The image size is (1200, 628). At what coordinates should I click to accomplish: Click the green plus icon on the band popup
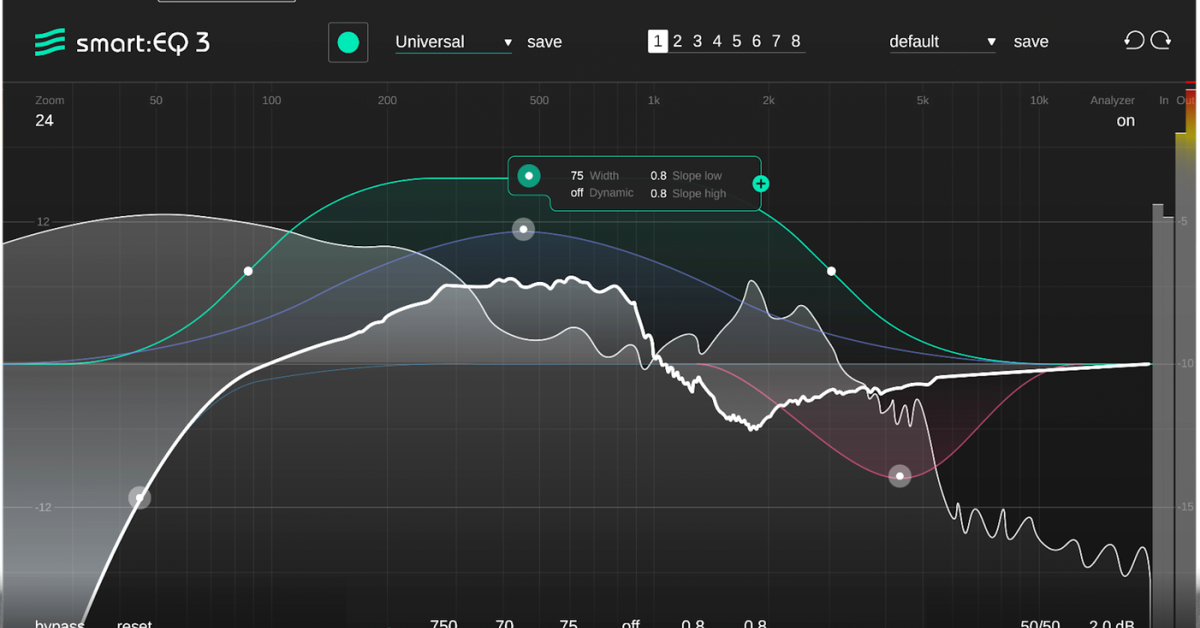(x=761, y=183)
